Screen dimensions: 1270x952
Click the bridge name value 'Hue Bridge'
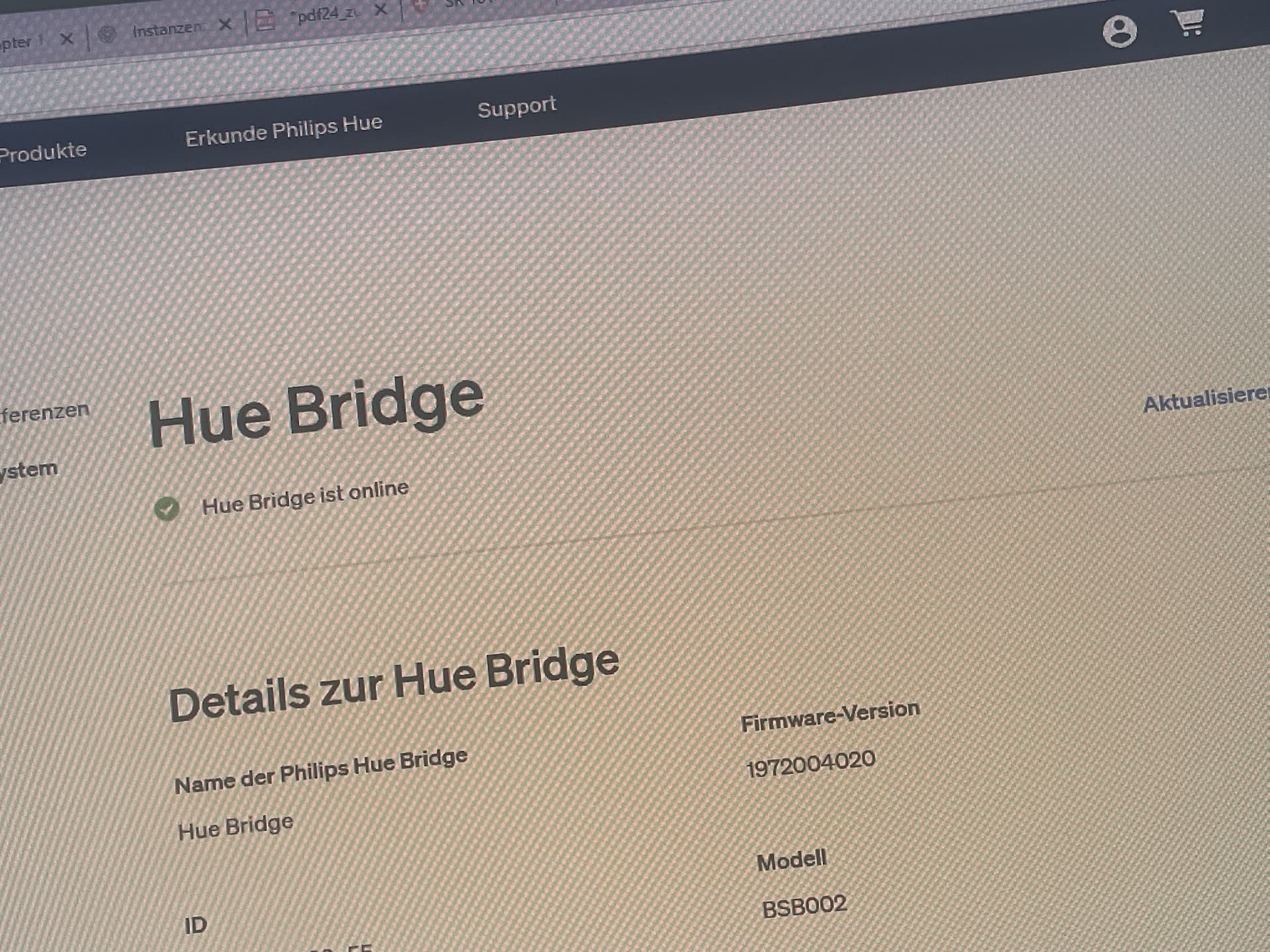pyautogui.click(x=235, y=826)
